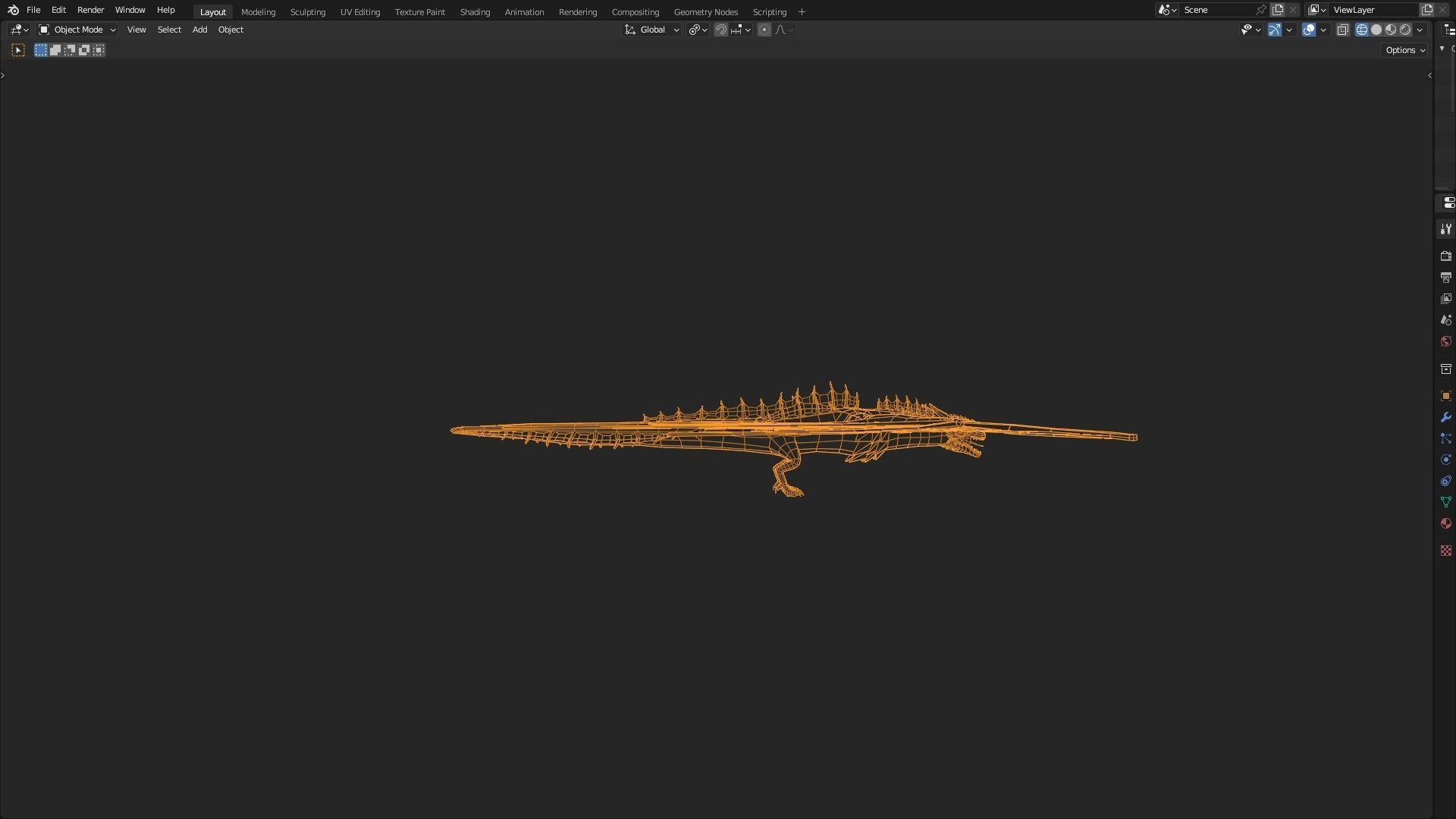Image resolution: width=1456 pixels, height=819 pixels.
Task: Pin the current scene
Action: click(1261, 10)
